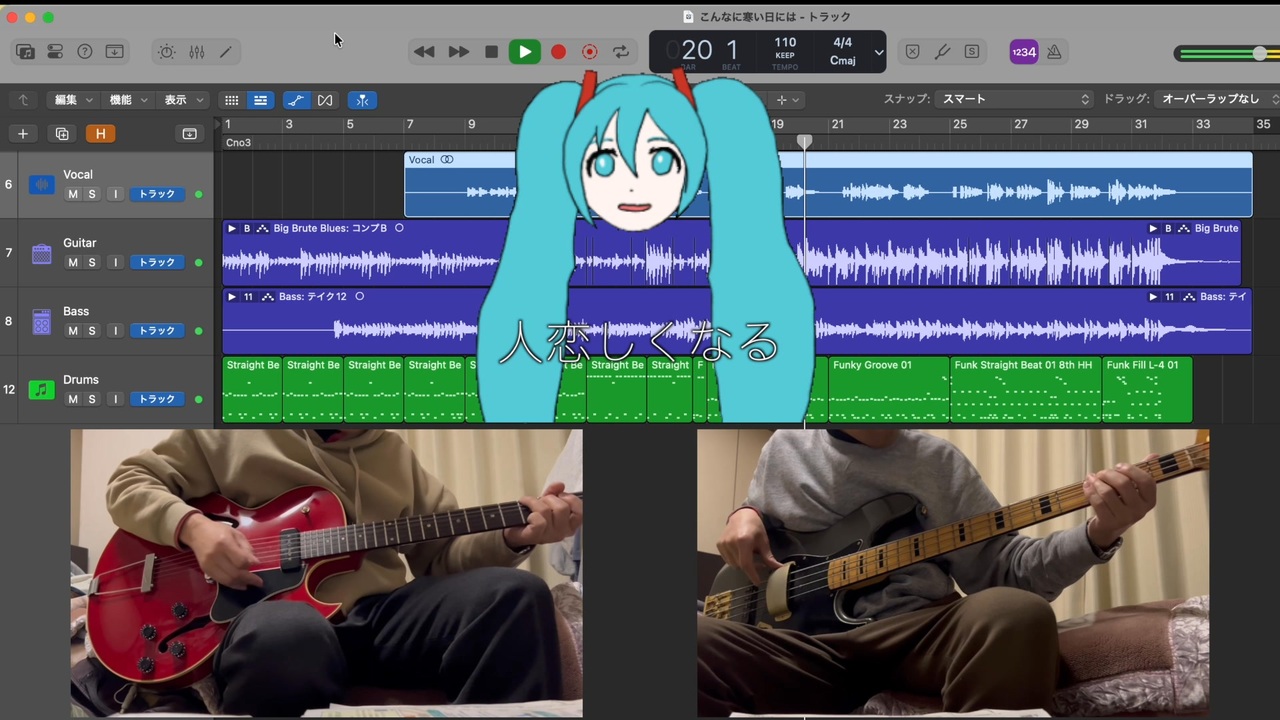Mute the Bass track

tap(72, 330)
